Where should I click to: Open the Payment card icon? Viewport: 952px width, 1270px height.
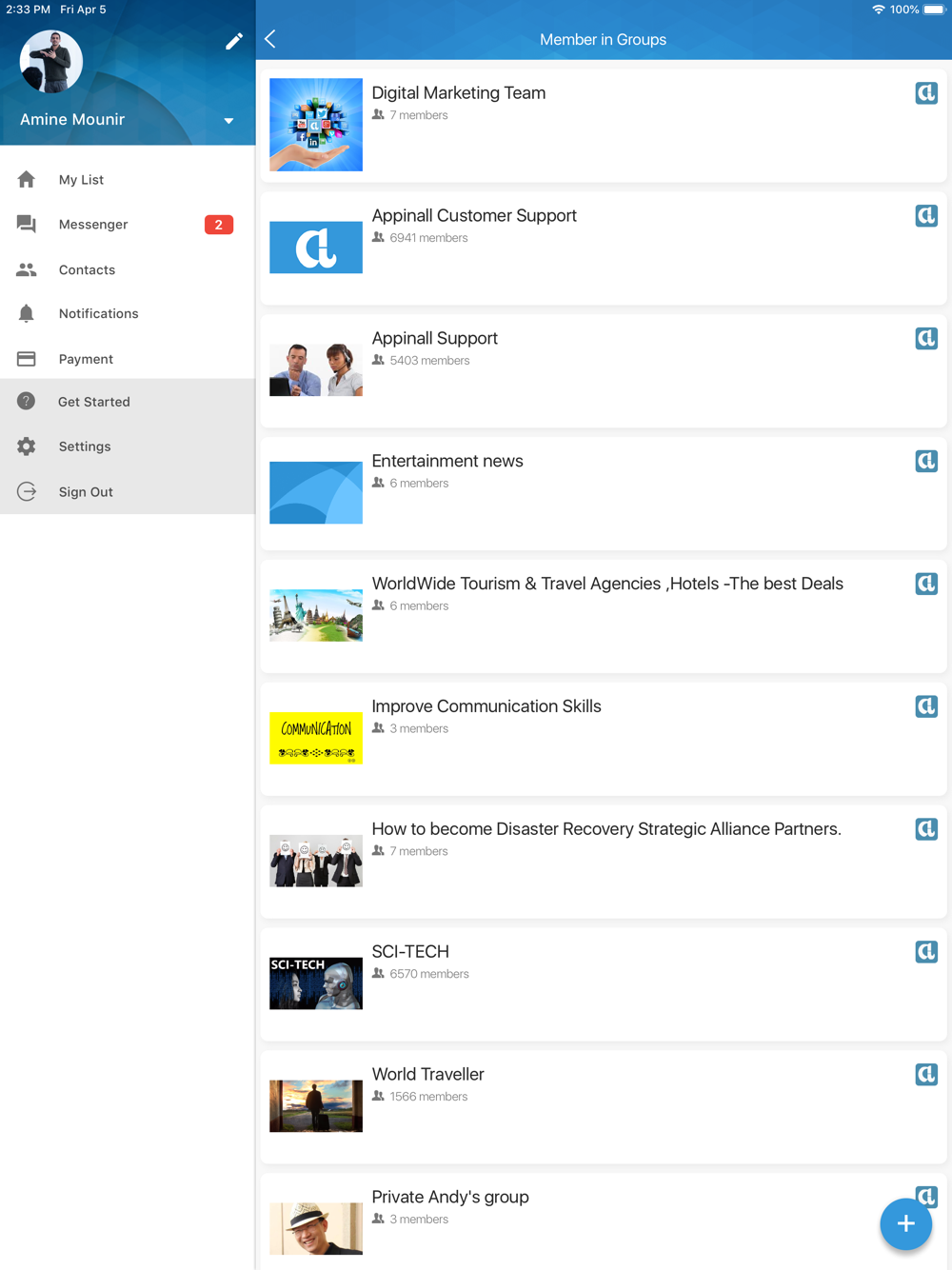[27, 359]
